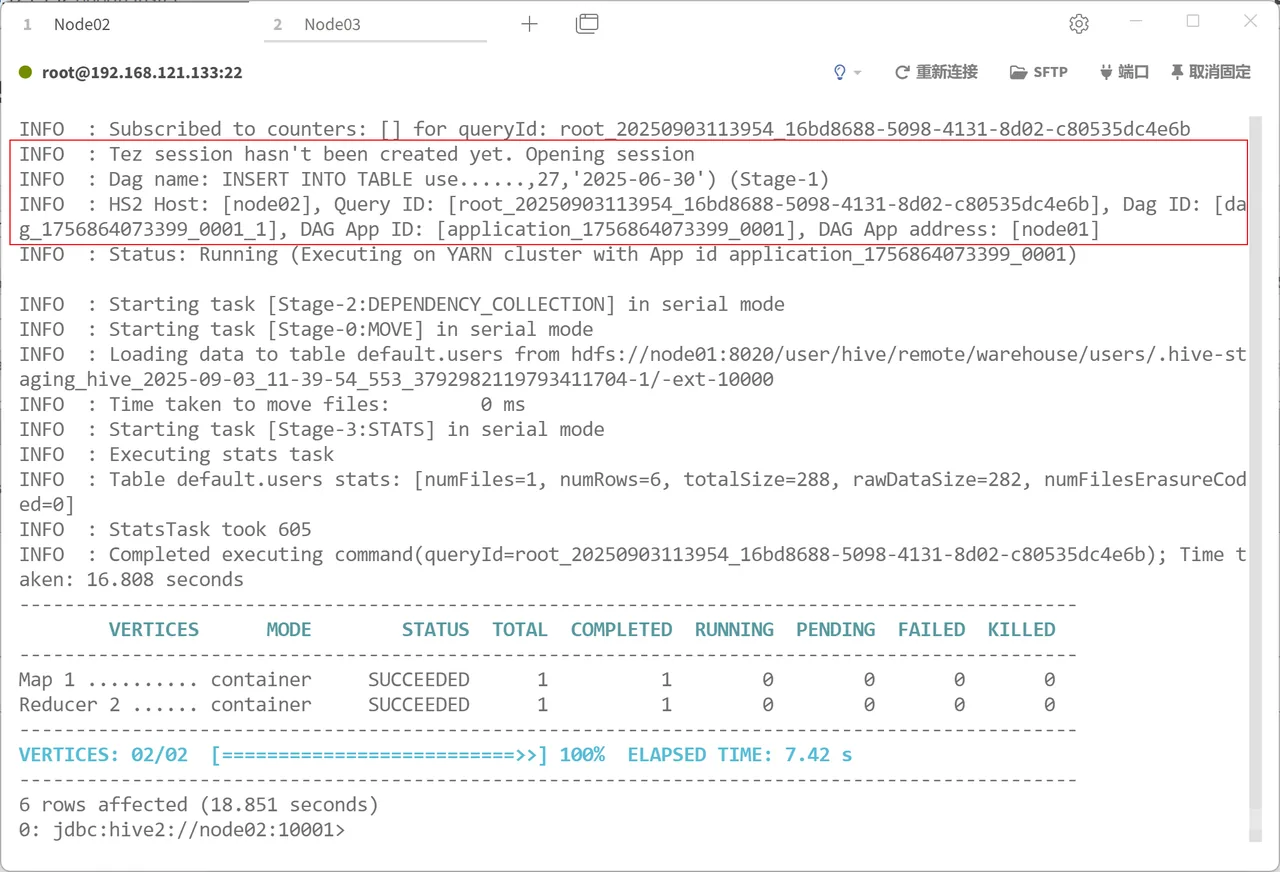1280x872 pixels.
Task: Click 'Subscribed to counters' line
Action: tap(605, 130)
